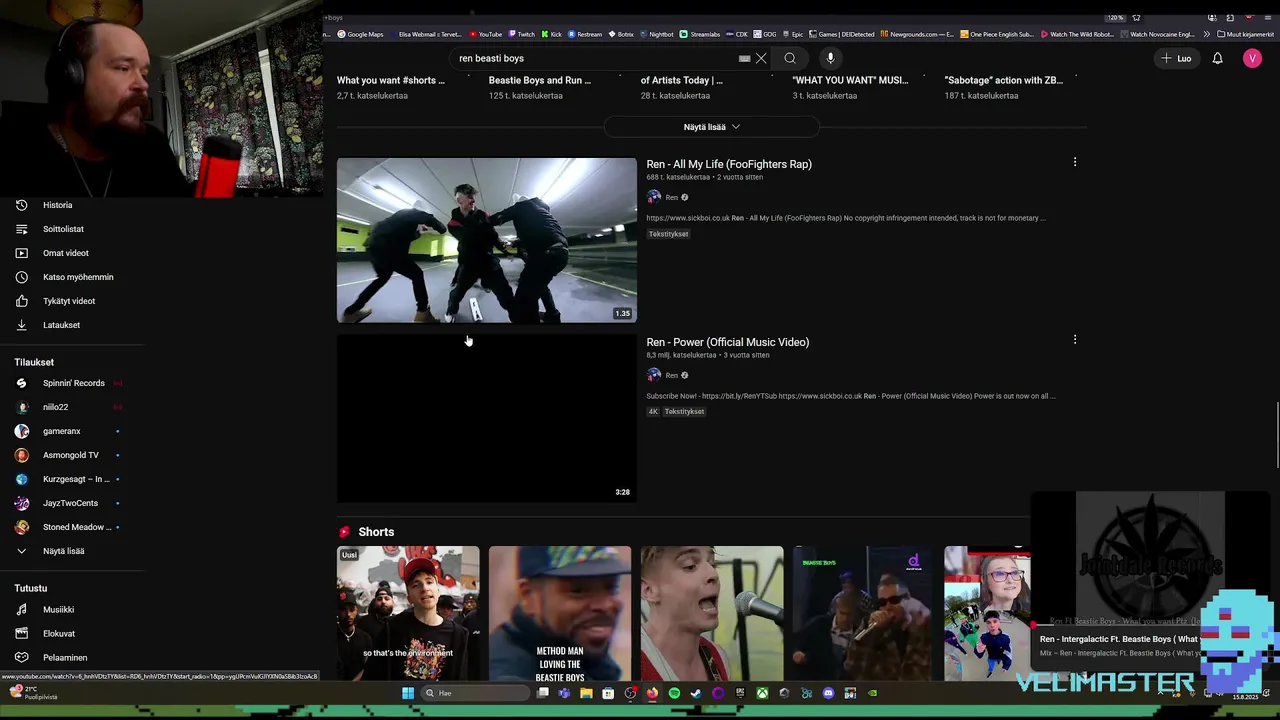Open 'Beastie Boys and Run ...' video title

pyautogui.click(x=540, y=80)
